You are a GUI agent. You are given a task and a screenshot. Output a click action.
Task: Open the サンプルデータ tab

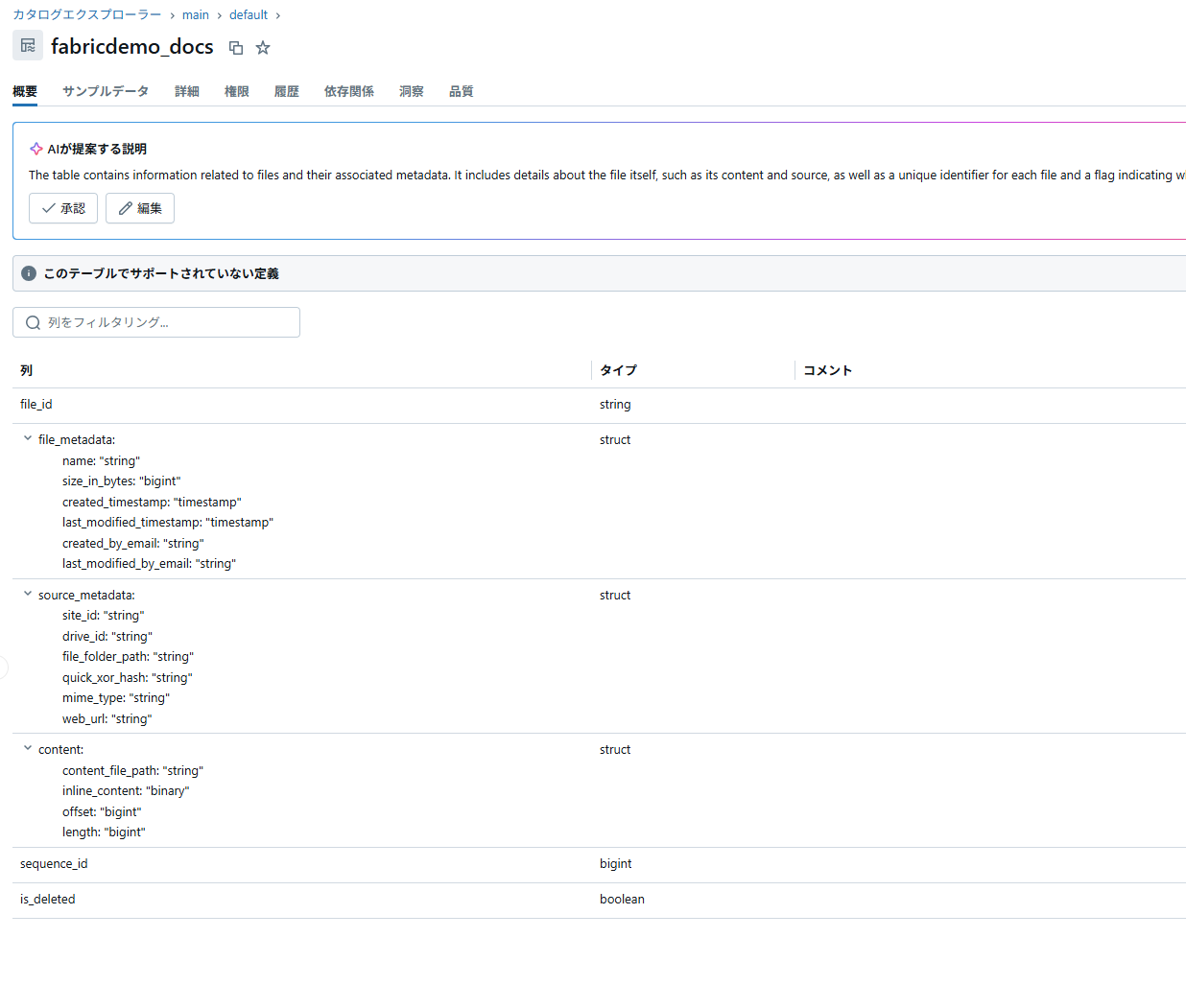[x=106, y=91]
